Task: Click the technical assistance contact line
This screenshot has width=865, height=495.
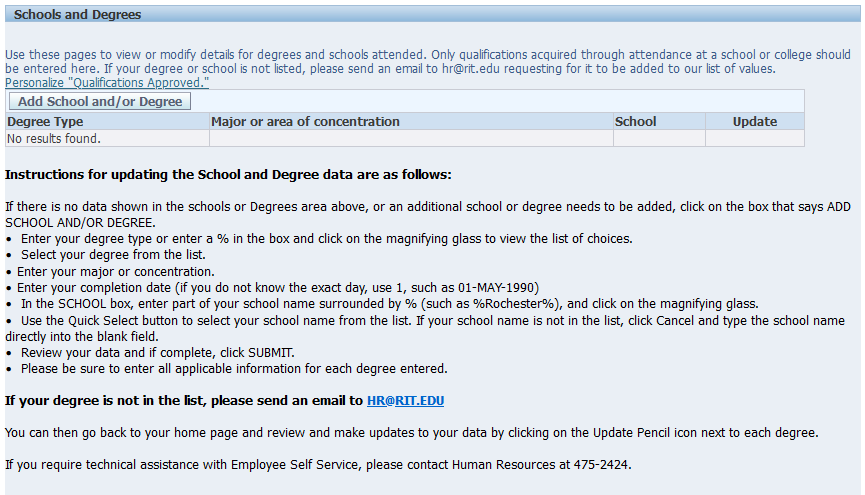Action: [318, 465]
